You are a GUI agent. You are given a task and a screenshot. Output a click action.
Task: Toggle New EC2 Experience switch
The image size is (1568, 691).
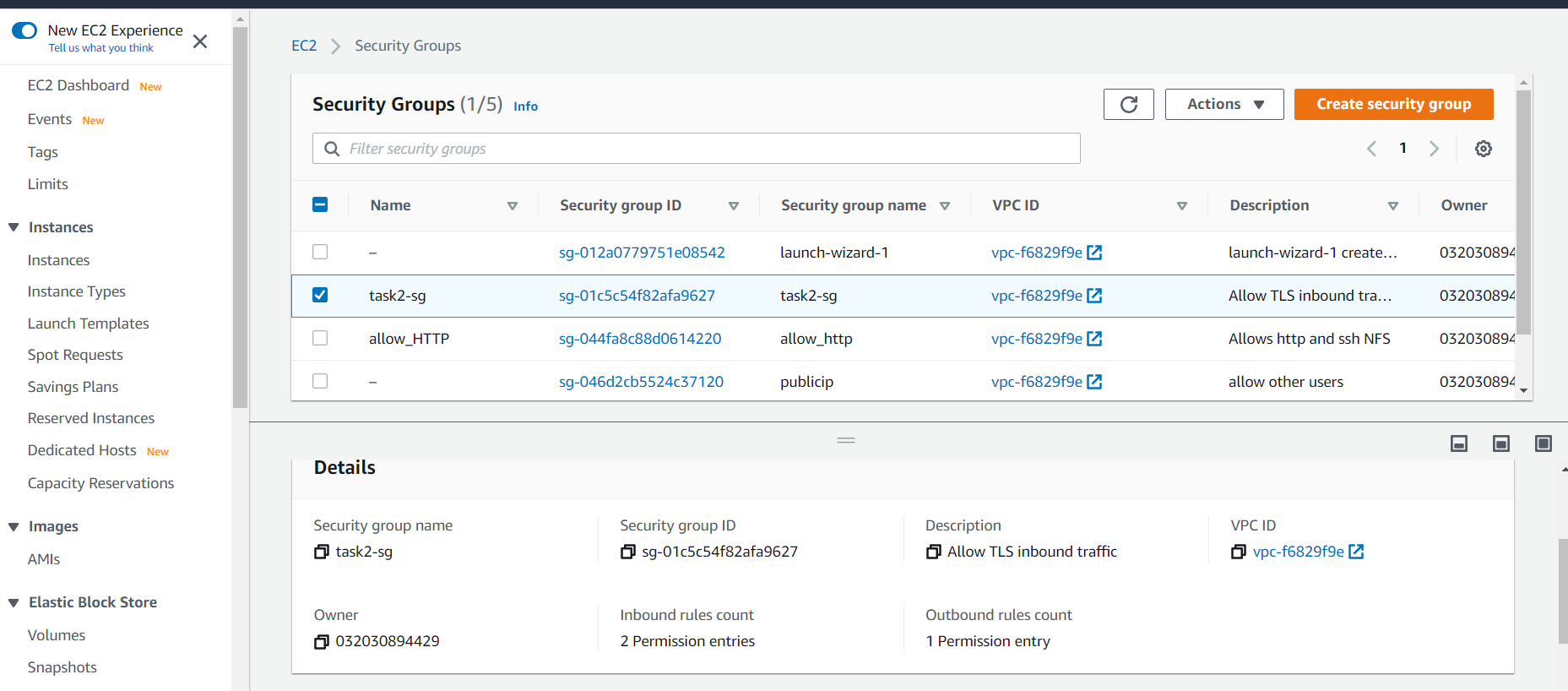pyautogui.click(x=24, y=30)
